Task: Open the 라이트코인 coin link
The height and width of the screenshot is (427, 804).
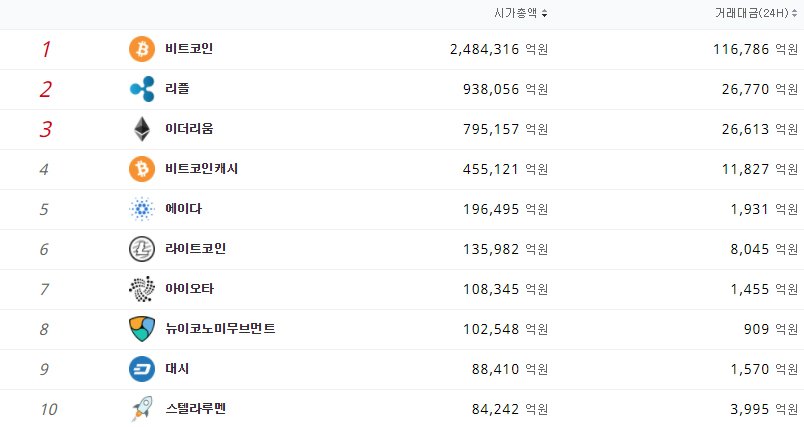Action: (x=195, y=249)
